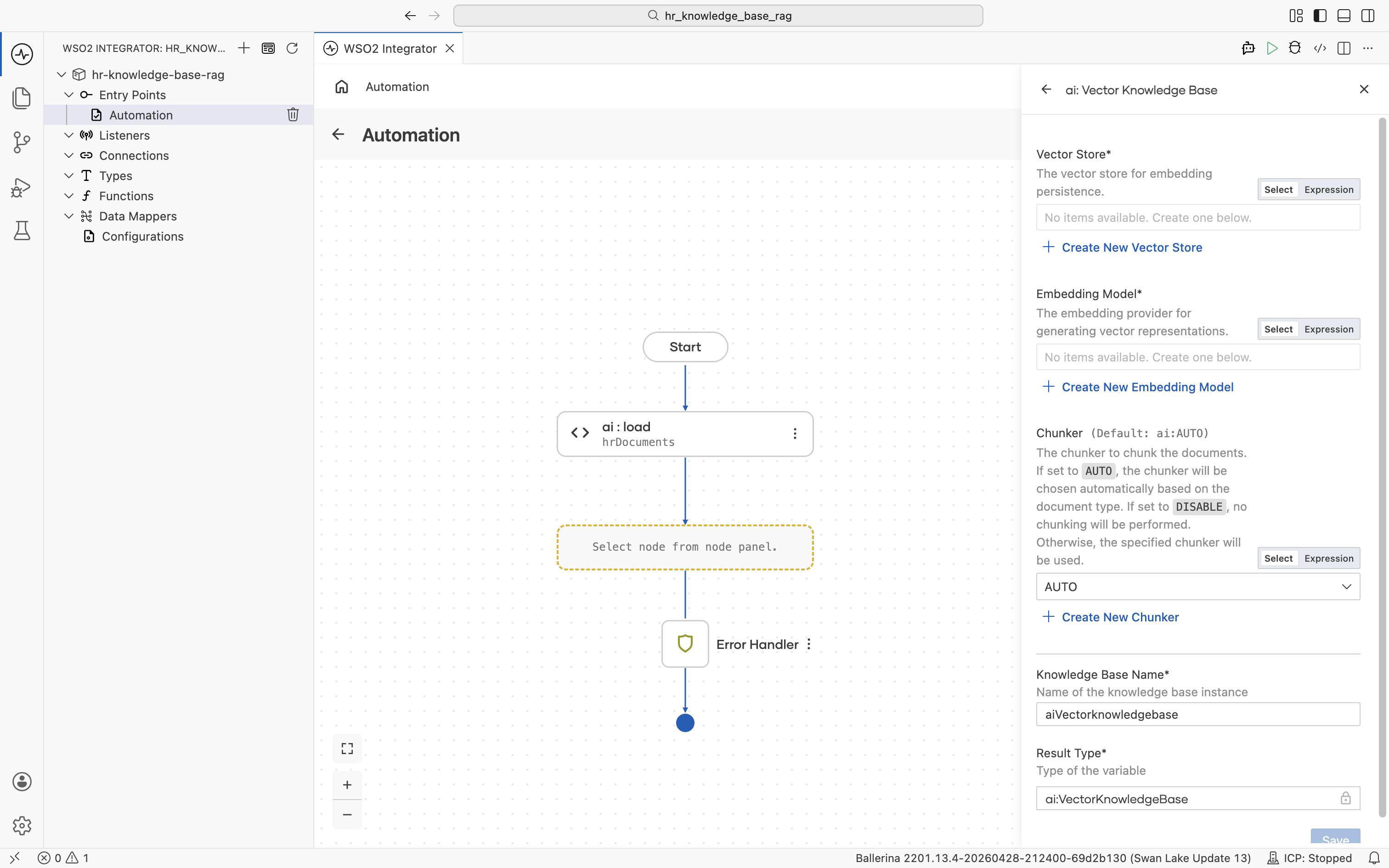Screen dimensions: 1389x868
Task: Click the Error Handler shield node
Action: pos(685,643)
